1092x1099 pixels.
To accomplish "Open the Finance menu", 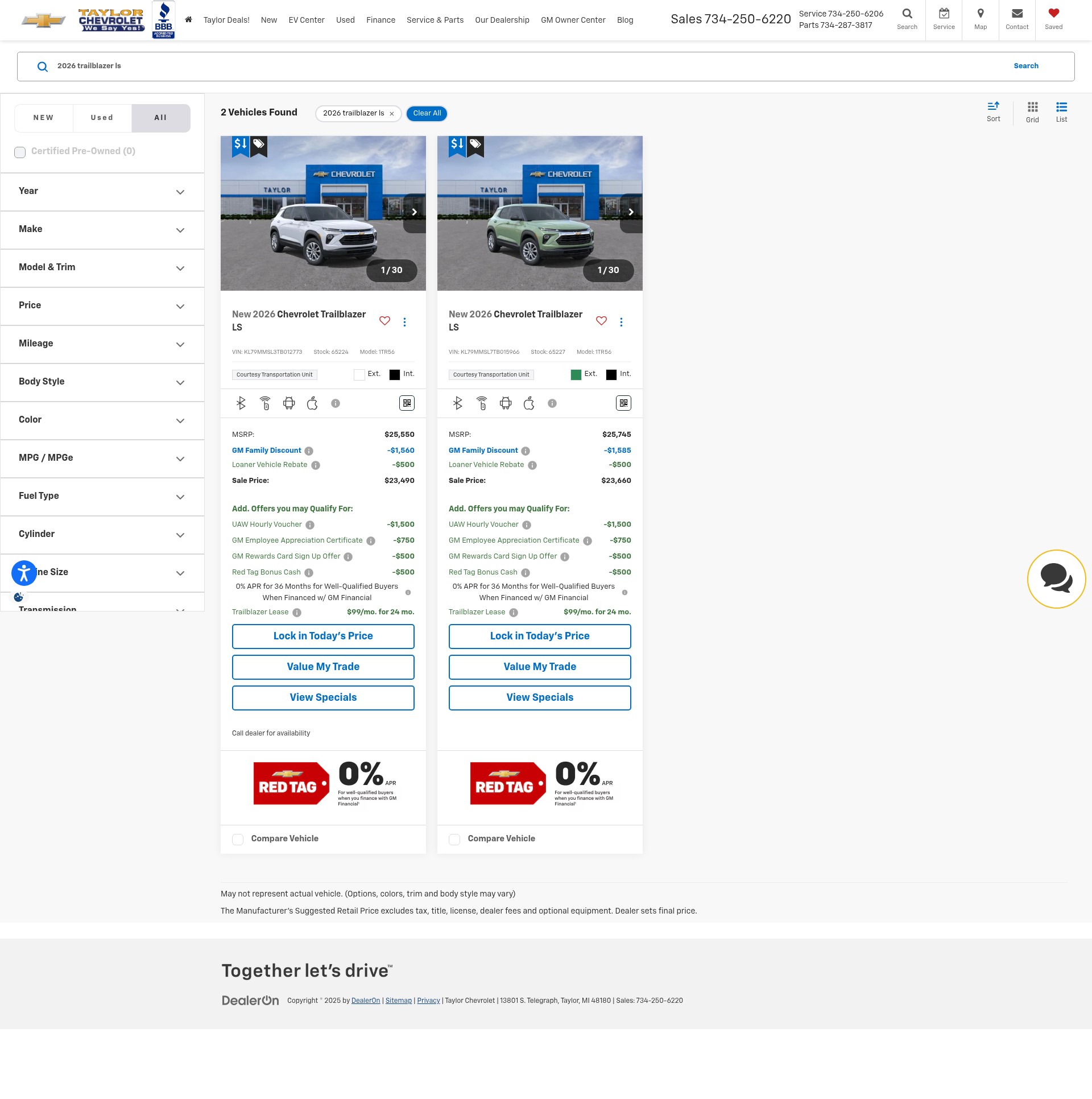I will tap(380, 20).
